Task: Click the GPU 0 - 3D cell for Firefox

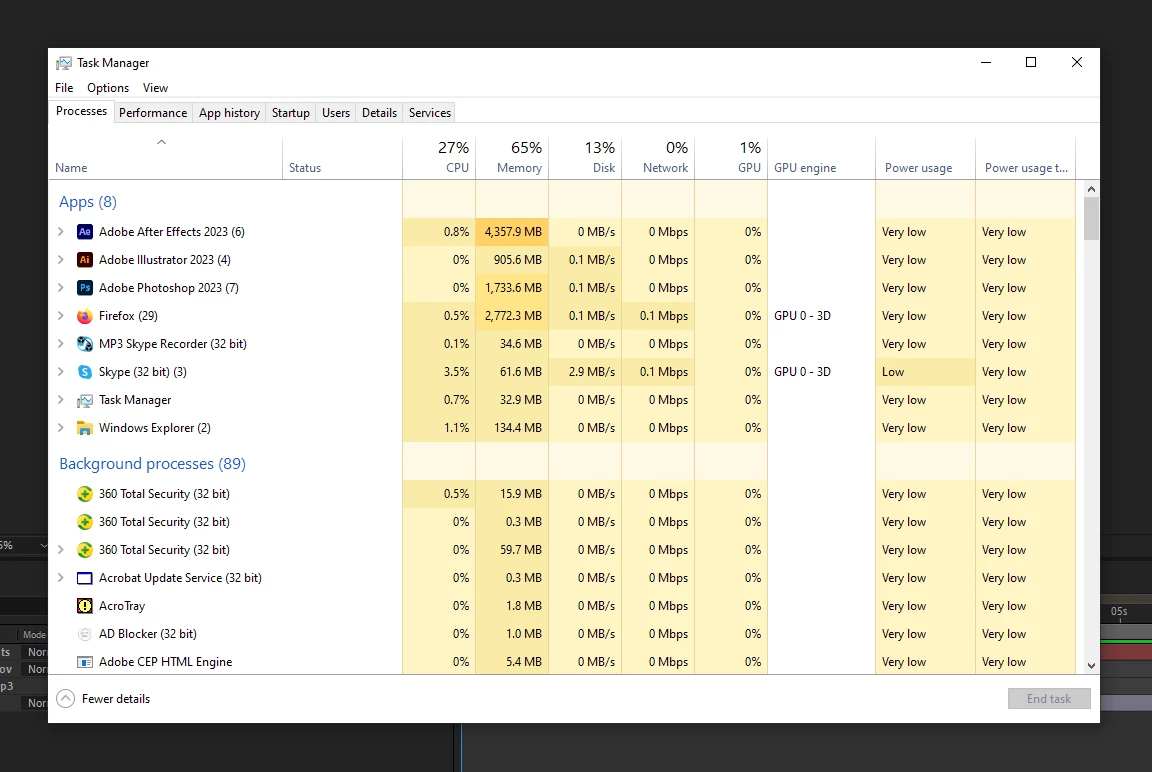Action: pos(821,316)
